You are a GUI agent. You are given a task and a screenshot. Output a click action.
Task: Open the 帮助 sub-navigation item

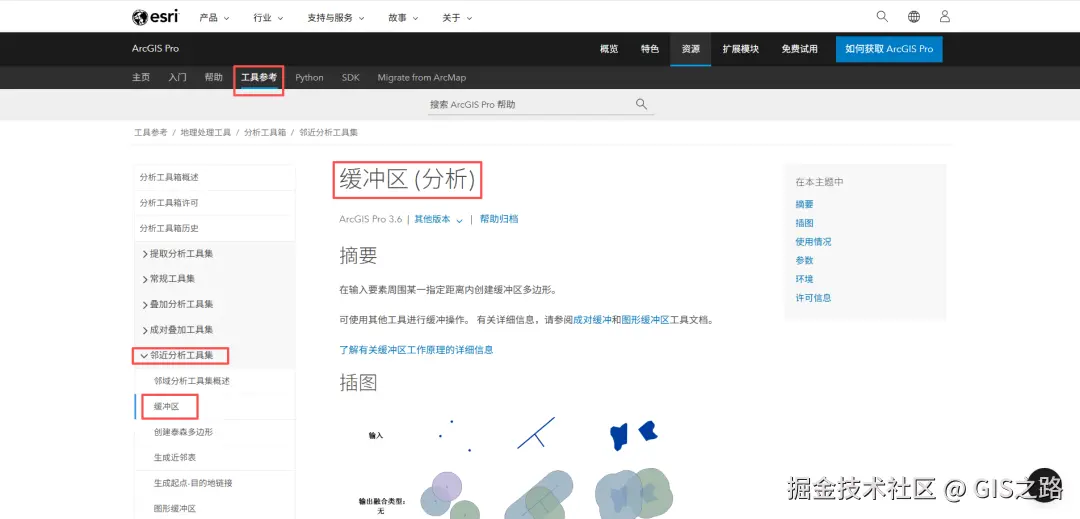214,77
